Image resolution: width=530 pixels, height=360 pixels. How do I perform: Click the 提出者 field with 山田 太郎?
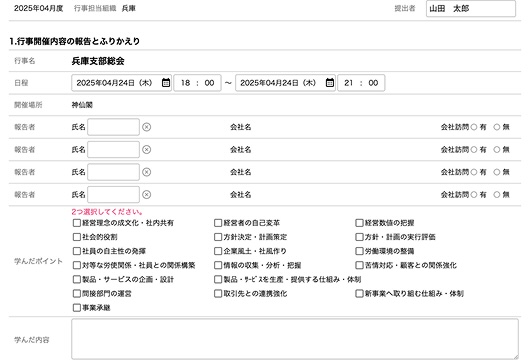click(x=471, y=9)
